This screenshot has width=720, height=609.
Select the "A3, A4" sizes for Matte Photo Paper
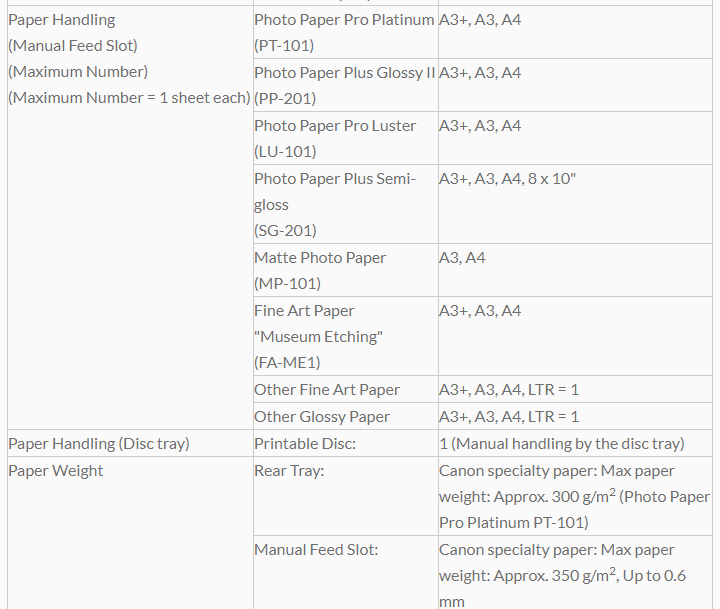462,258
